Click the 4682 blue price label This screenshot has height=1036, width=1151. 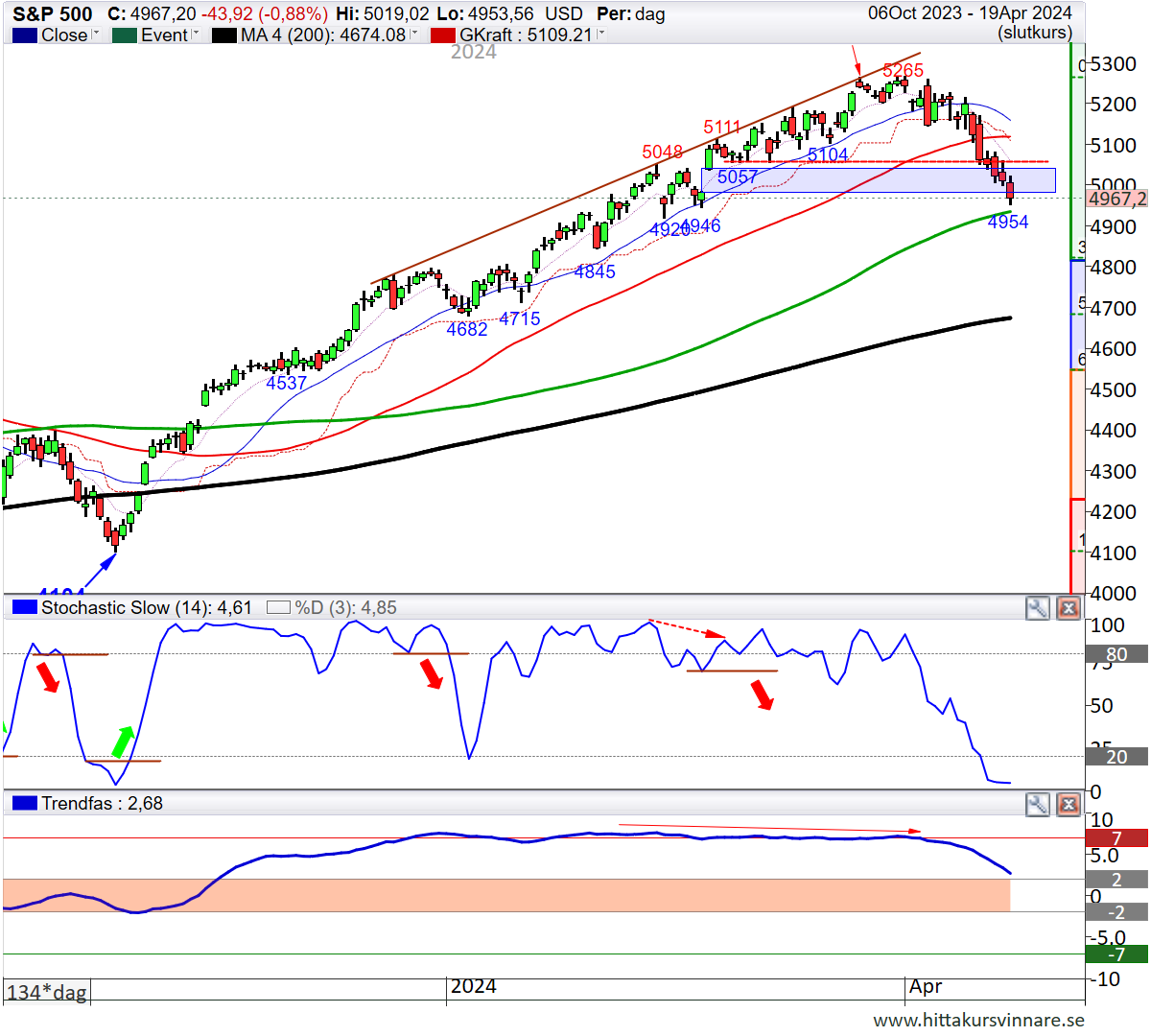(467, 330)
